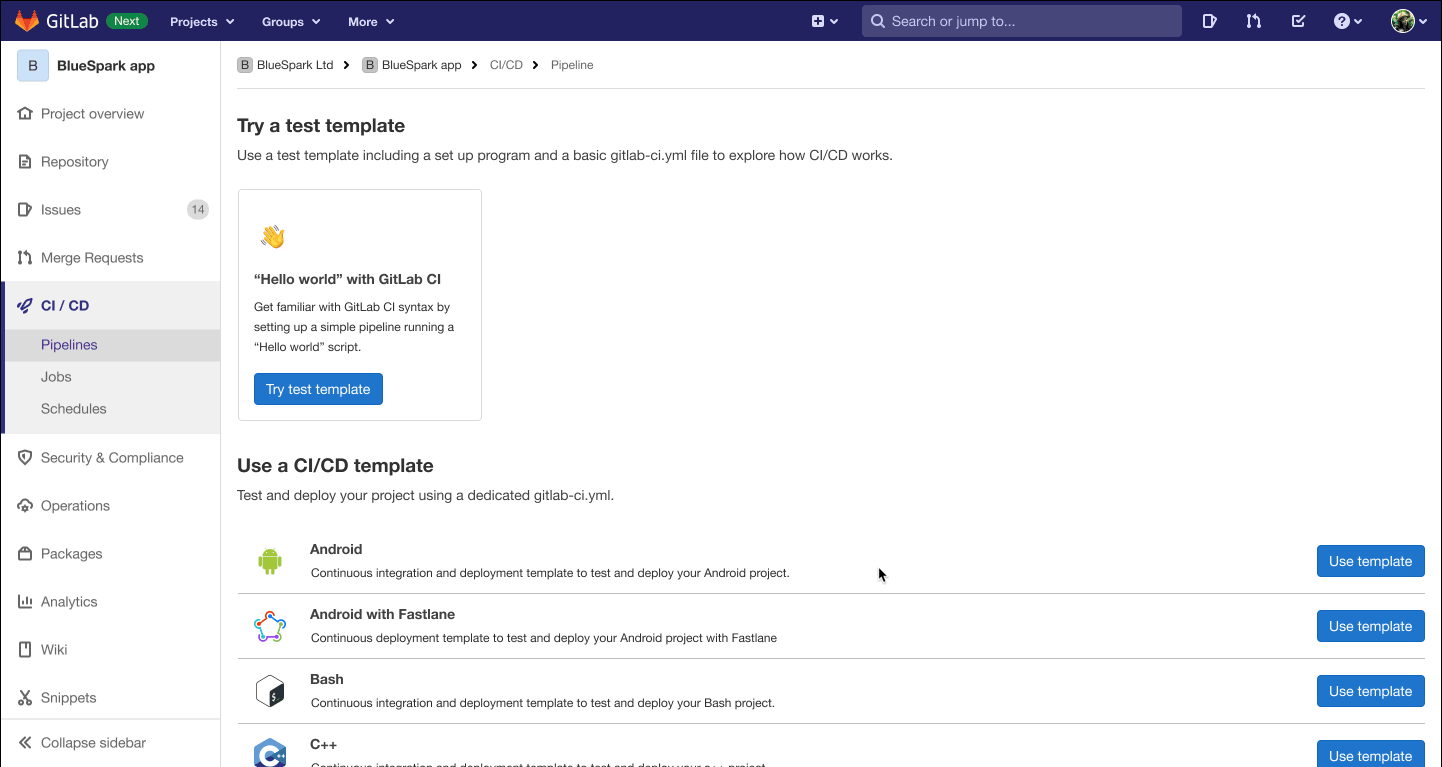Click the Bash template icon
This screenshot has width=1442, height=767.
pyautogui.click(x=269, y=690)
